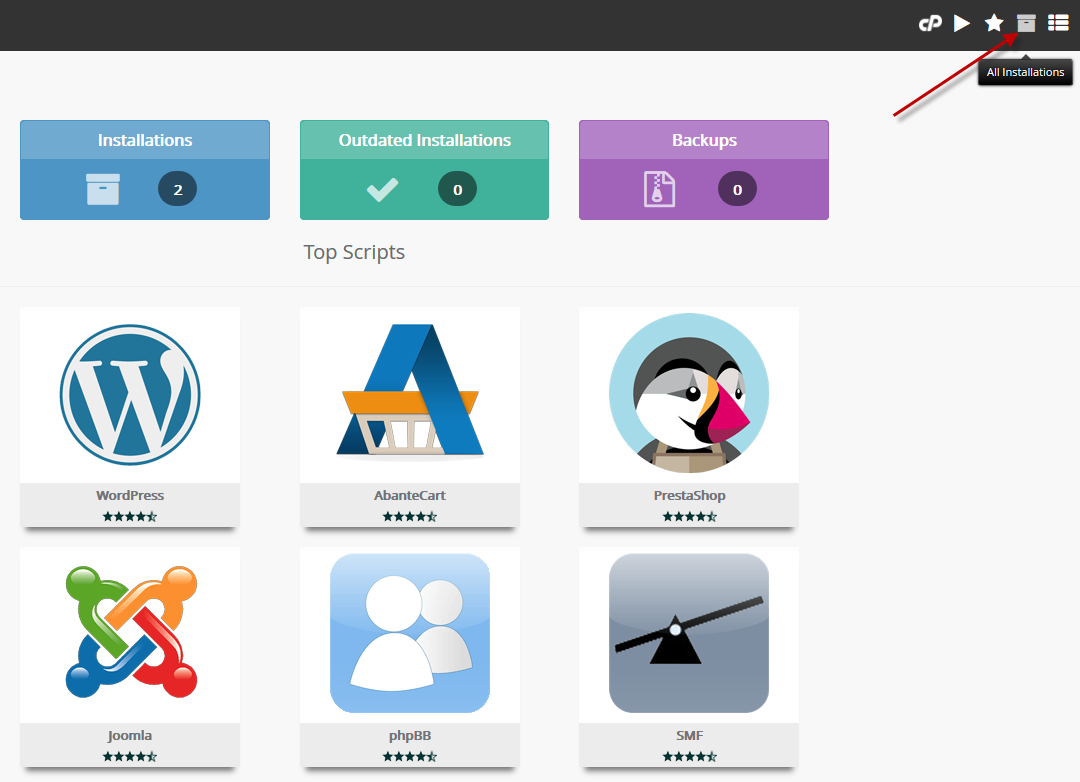1080x782 pixels.
Task: Open the SMF script name link
Action: [689, 736]
